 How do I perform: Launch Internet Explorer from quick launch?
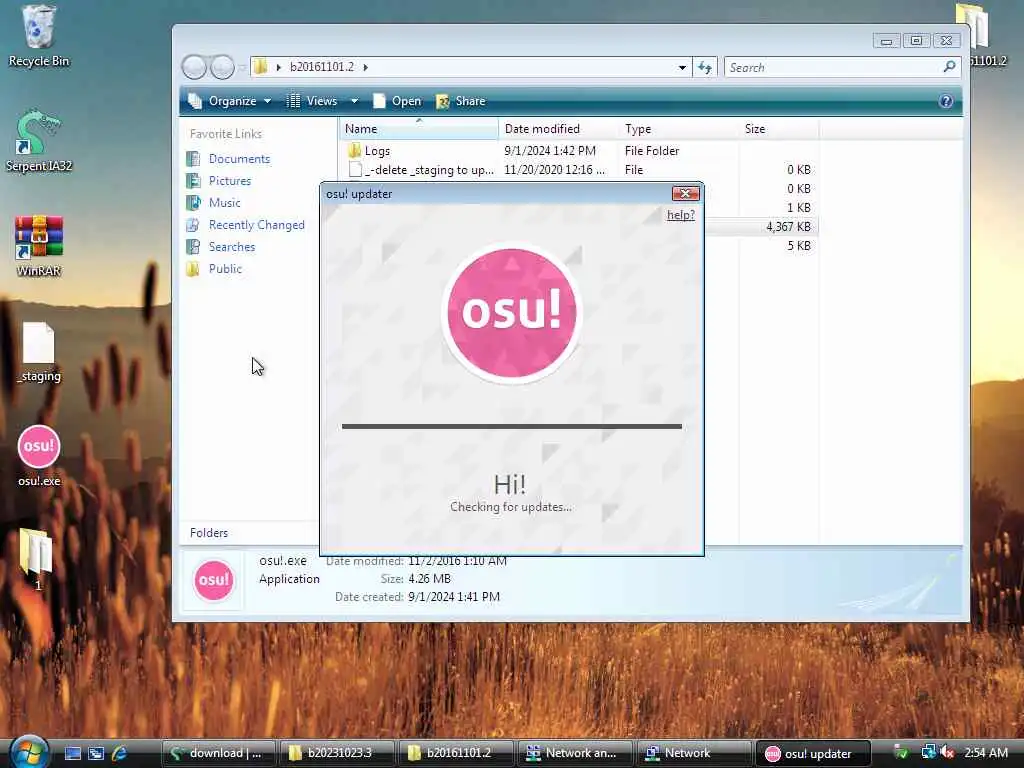coord(120,753)
